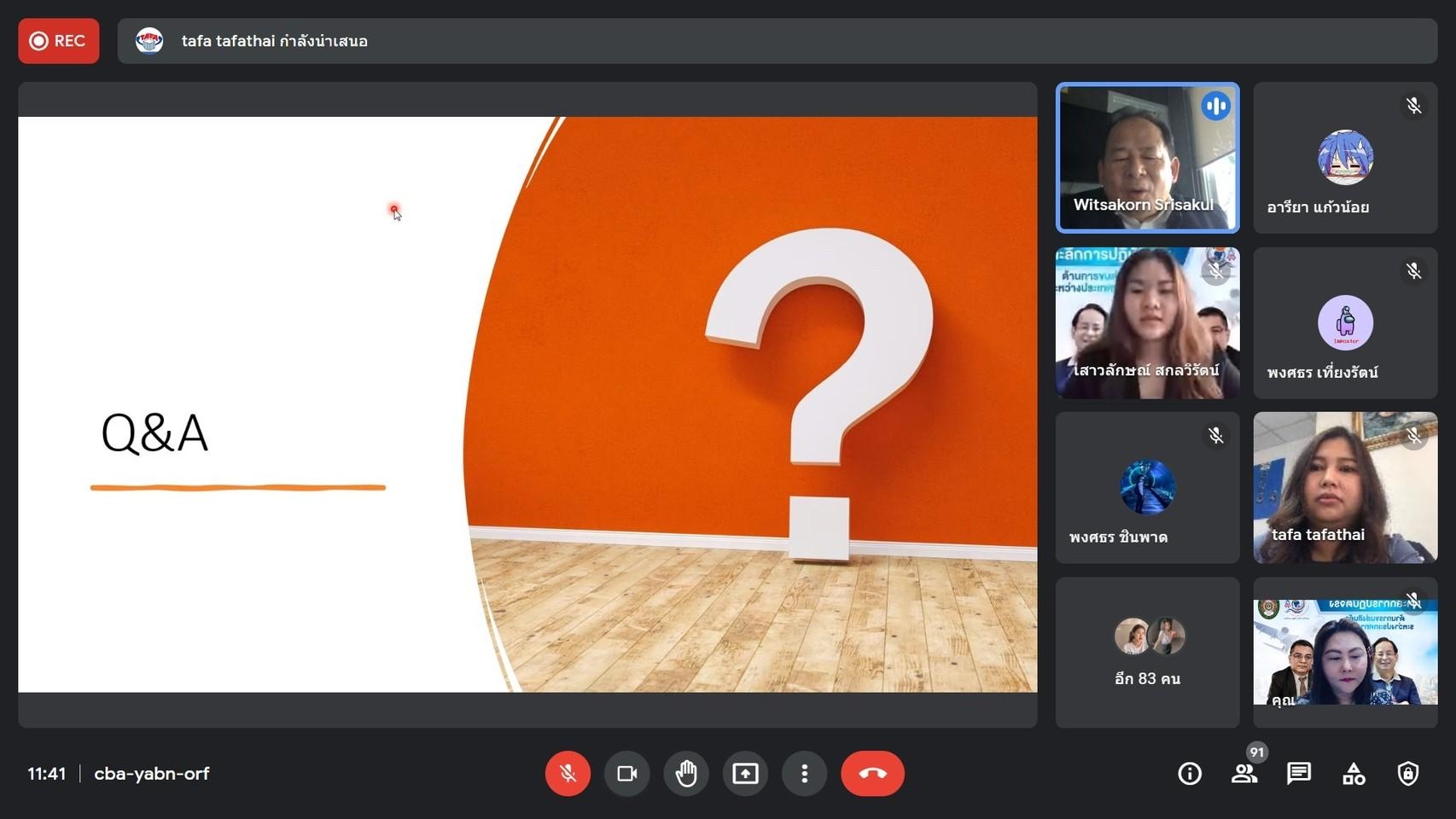Show the participants list of 91 people
Image resolution: width=1456 pixels, height=819 pixels.
[1244, 774]
